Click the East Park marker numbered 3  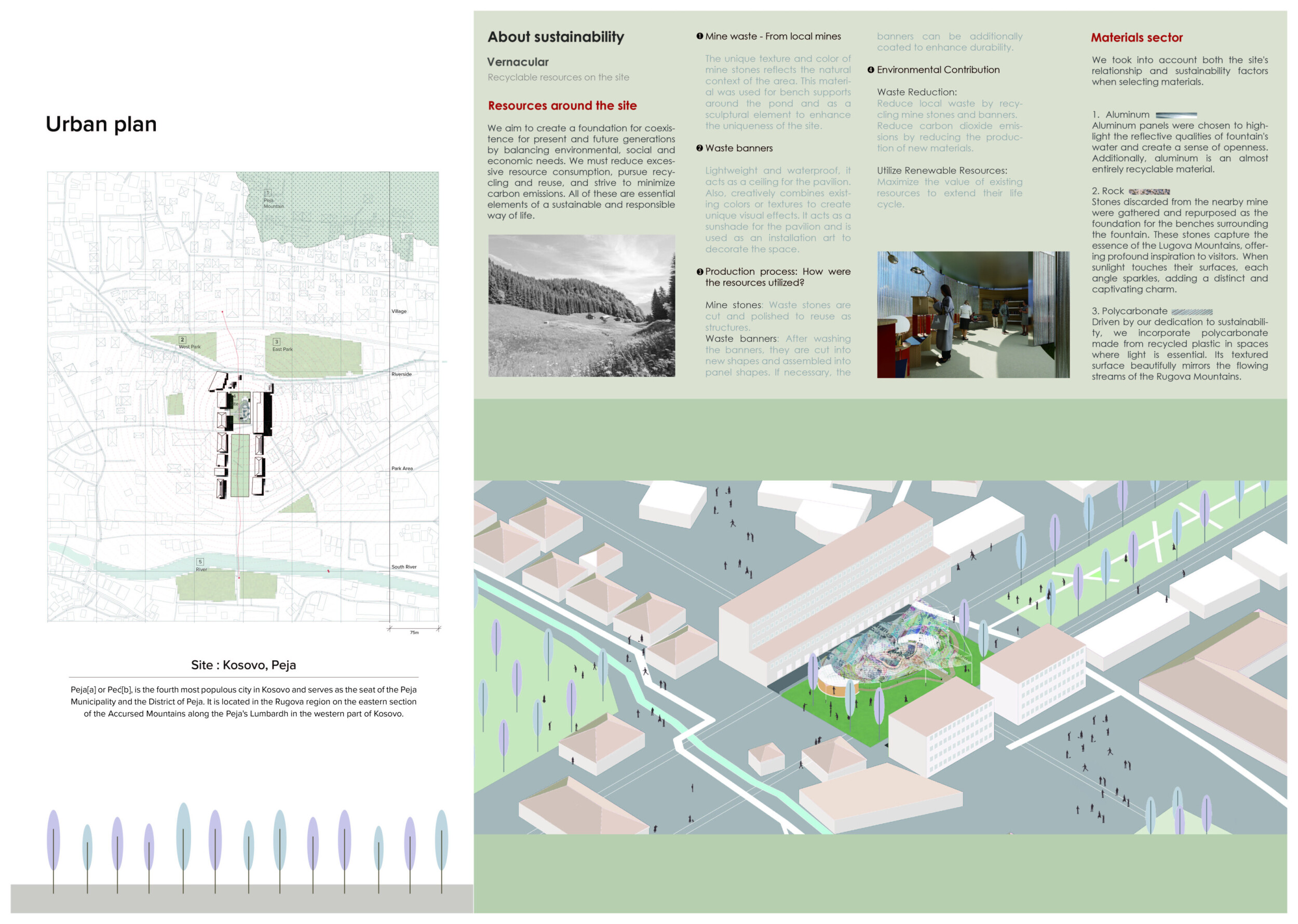tap(277, 342)
